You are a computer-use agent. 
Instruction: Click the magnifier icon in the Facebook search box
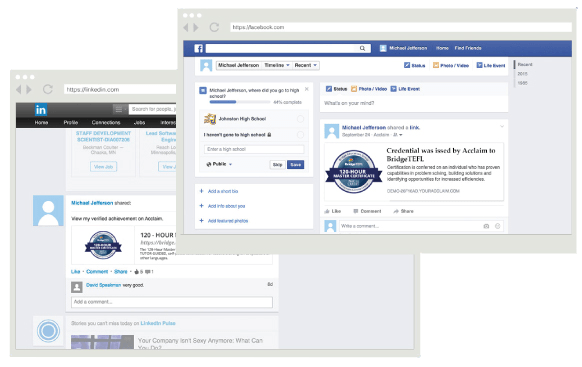[362, 48]
